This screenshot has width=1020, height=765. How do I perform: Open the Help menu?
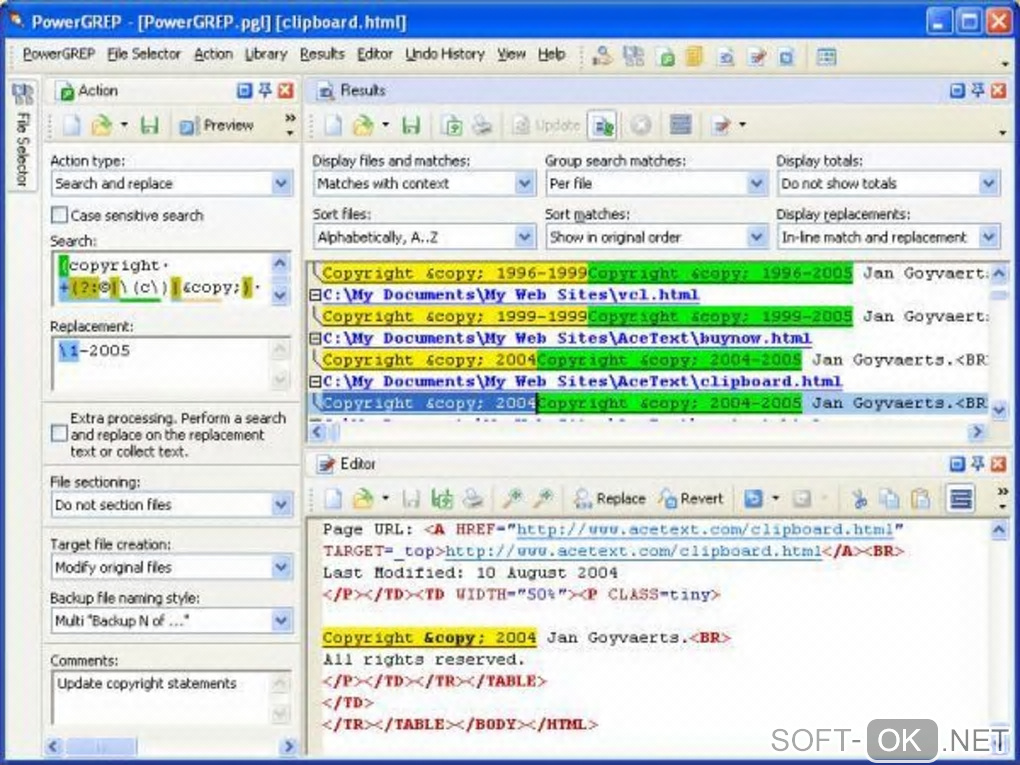click(551, 54)
